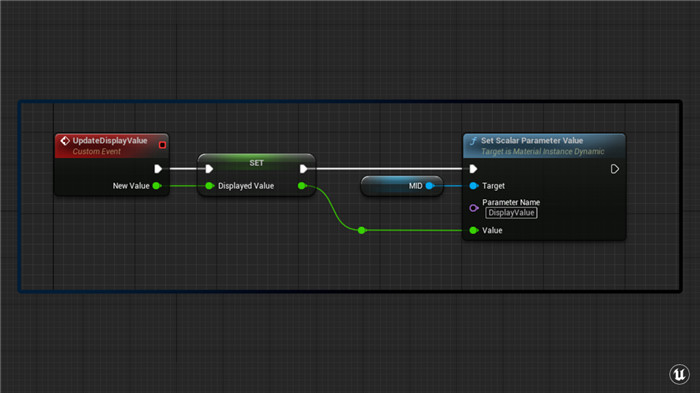Select the UpdateDisplayValue custom event node title
Image resolution: width=700 pixels, height=393 pixels.
tap(110, 141)
